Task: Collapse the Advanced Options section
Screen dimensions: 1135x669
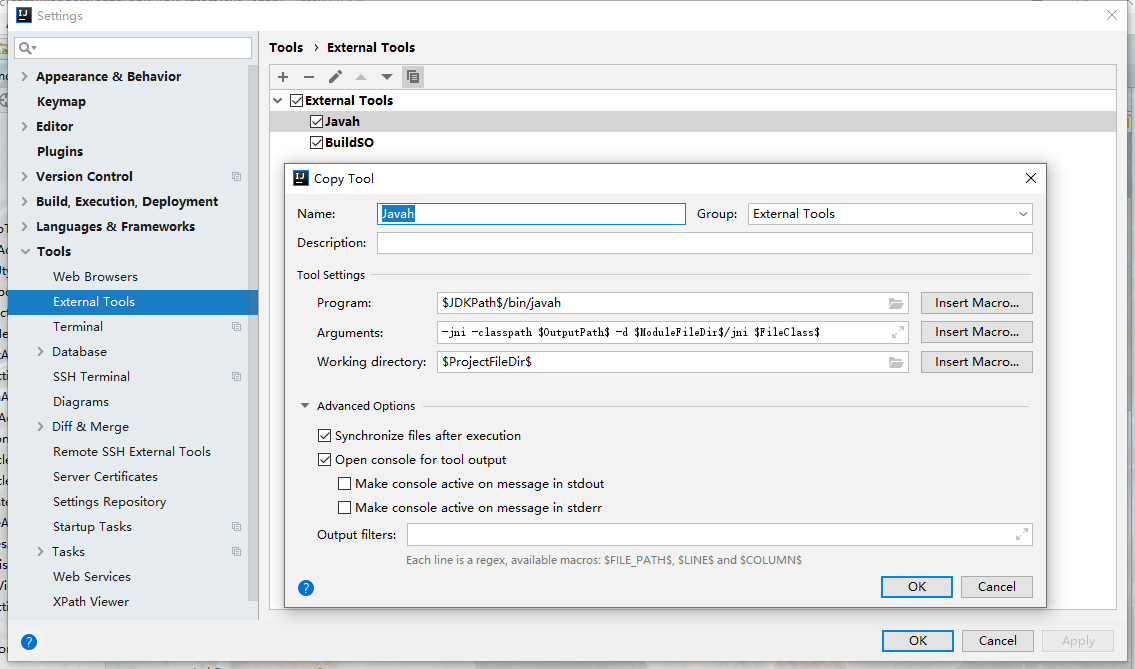Action: pos(305,406)
